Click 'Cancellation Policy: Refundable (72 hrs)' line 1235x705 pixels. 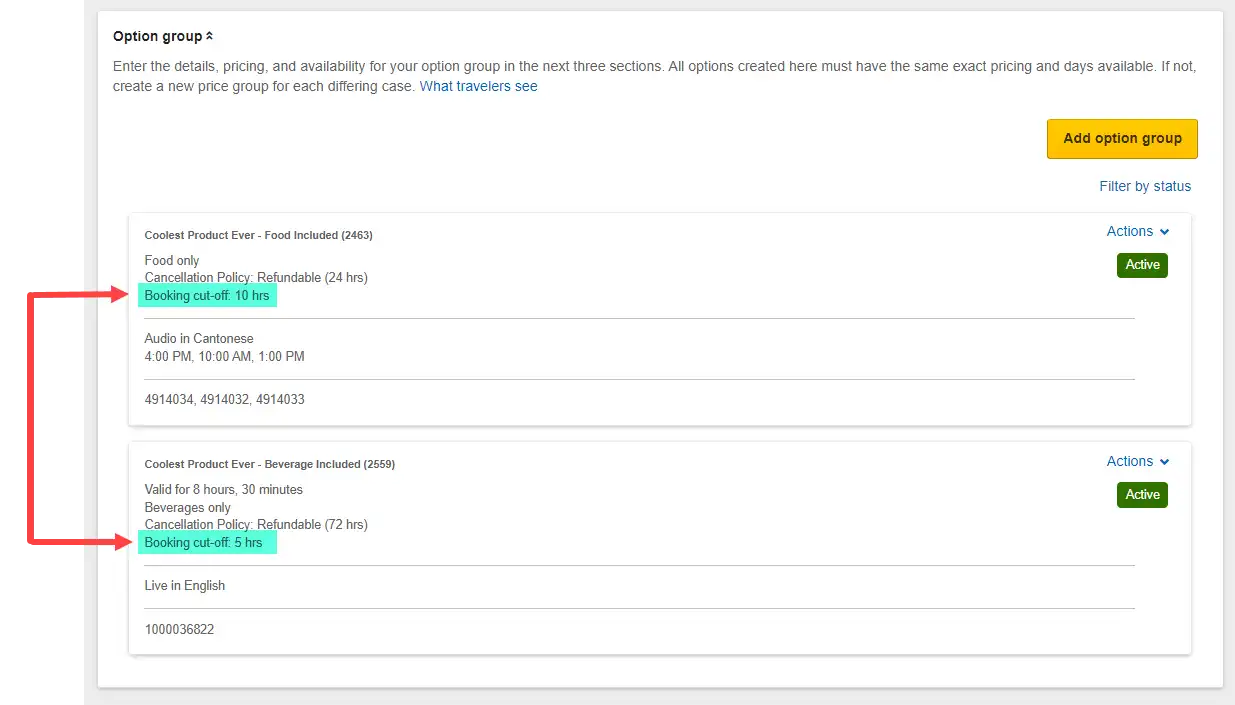point(256,524)
